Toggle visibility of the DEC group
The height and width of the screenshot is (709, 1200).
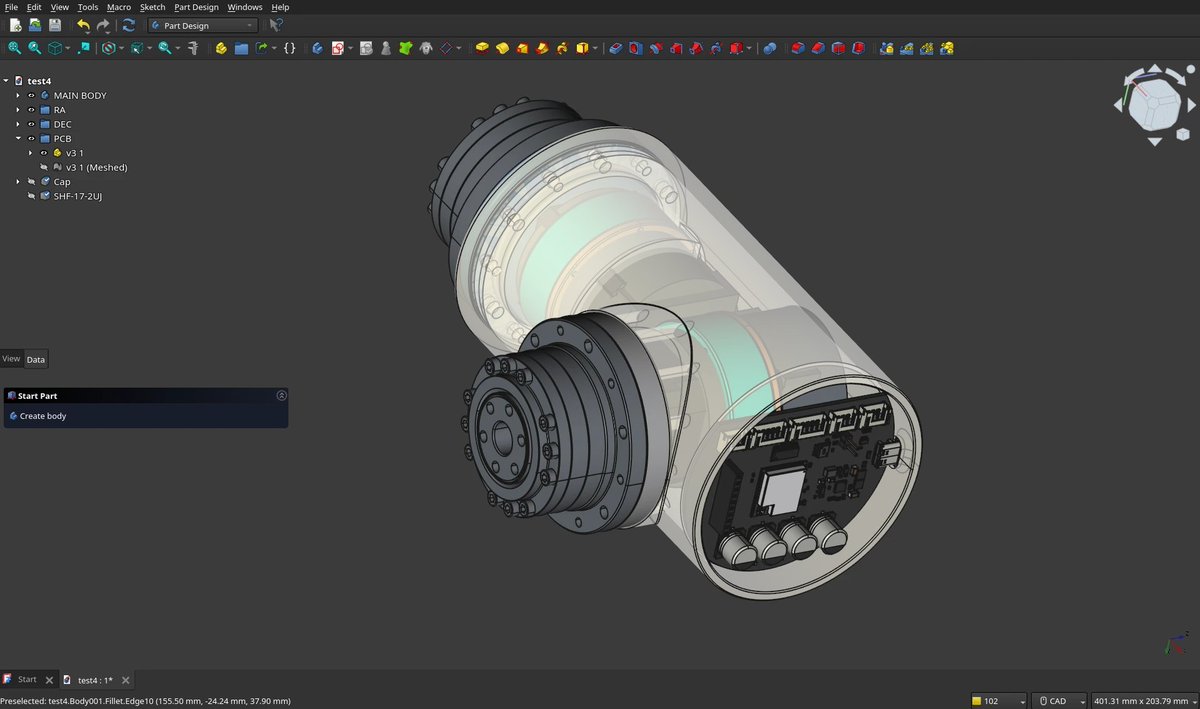[x=31, y=124]
